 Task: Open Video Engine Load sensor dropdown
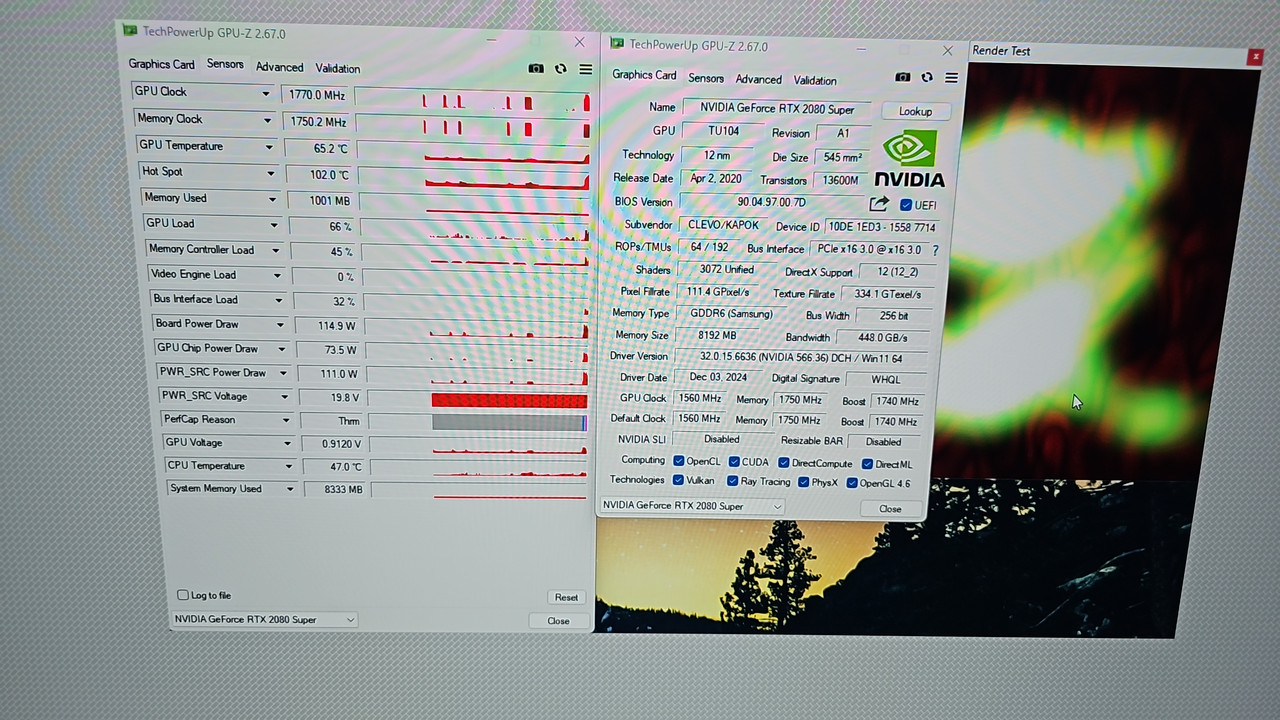coord(277,275)
